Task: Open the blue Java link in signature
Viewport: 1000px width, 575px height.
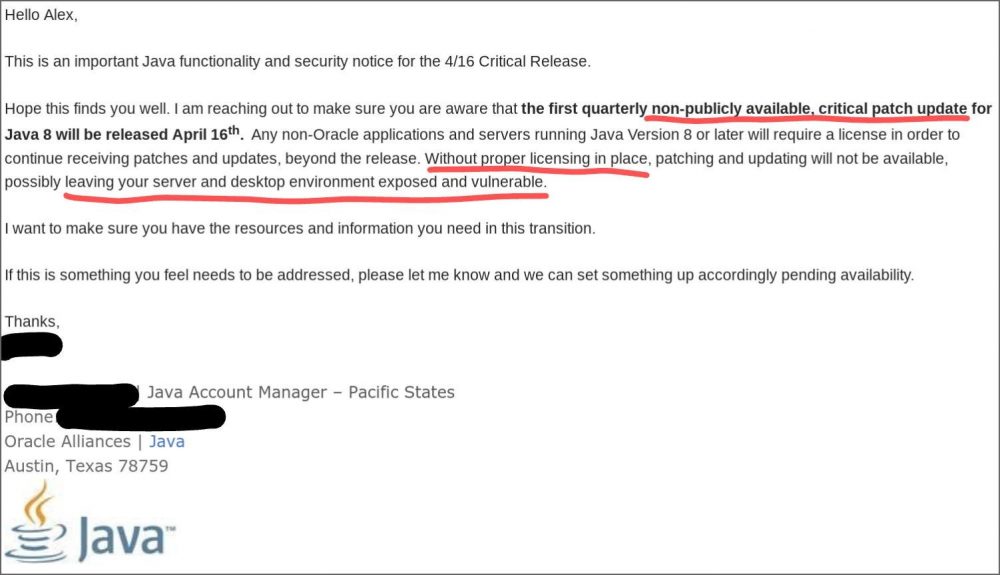Action: pyautogui.click(x=166, y=442)
